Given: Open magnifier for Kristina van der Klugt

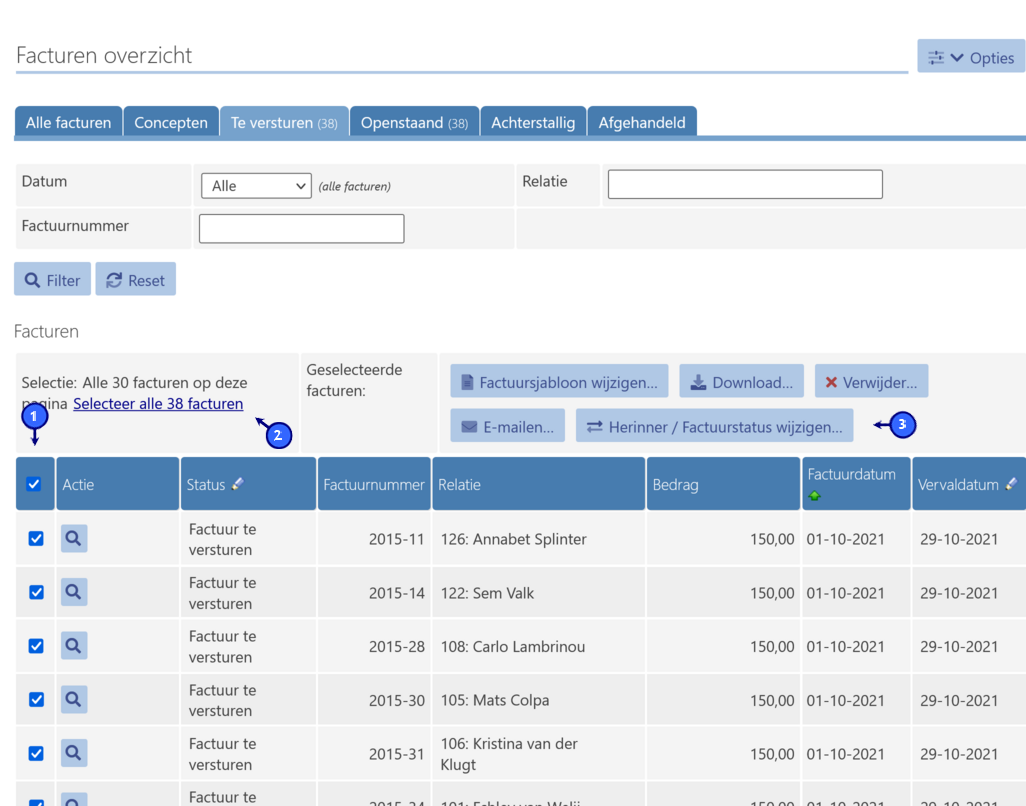Looking at the screenshot, I should 73,753.
